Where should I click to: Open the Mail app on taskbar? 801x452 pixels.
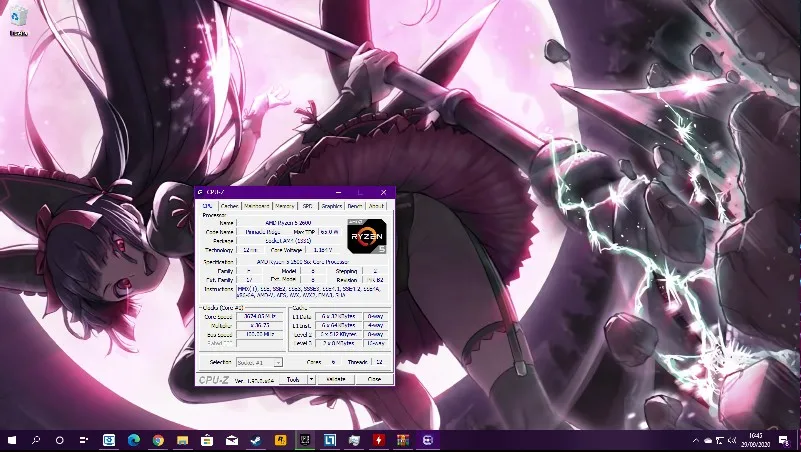[231, 440]
